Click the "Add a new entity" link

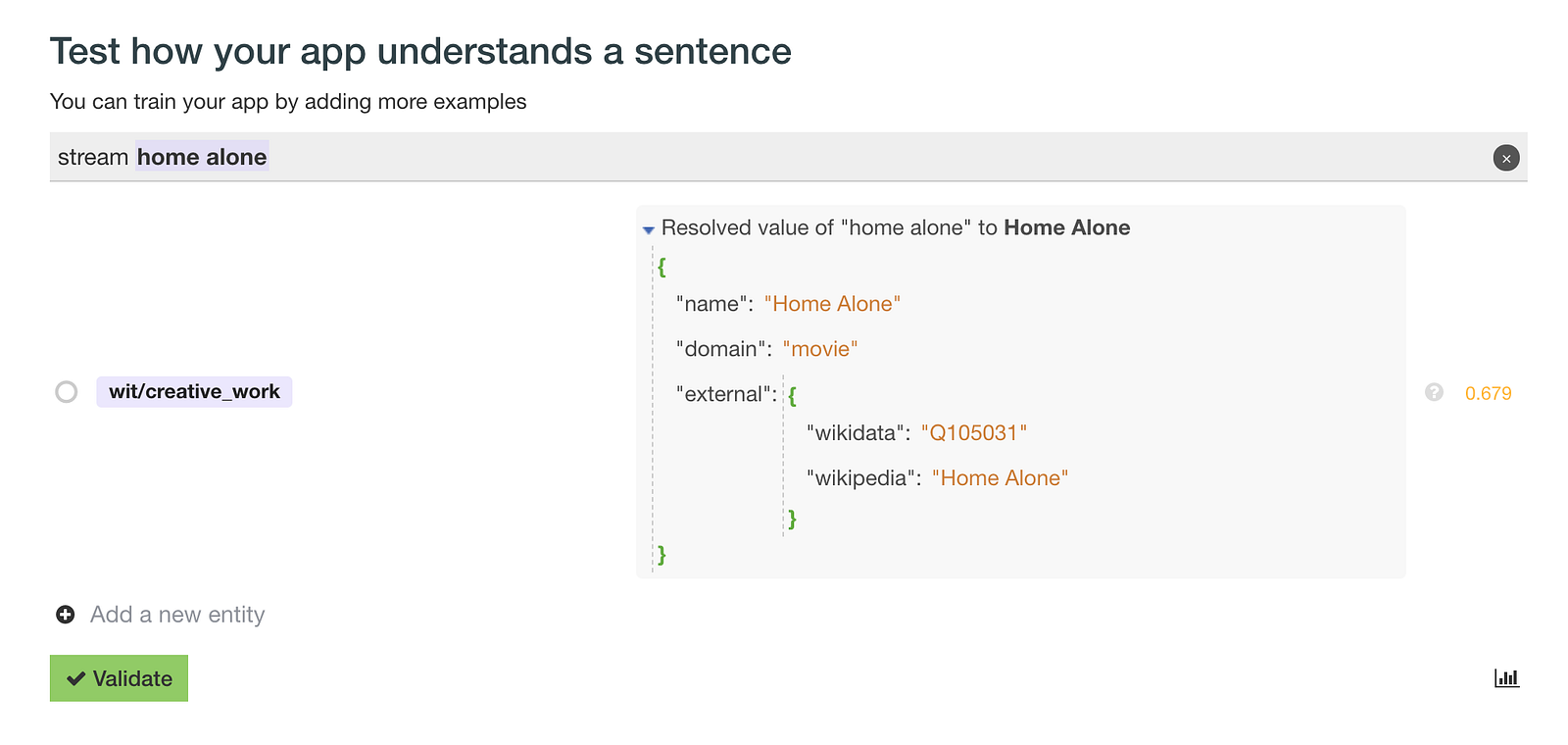coord(177,615)
